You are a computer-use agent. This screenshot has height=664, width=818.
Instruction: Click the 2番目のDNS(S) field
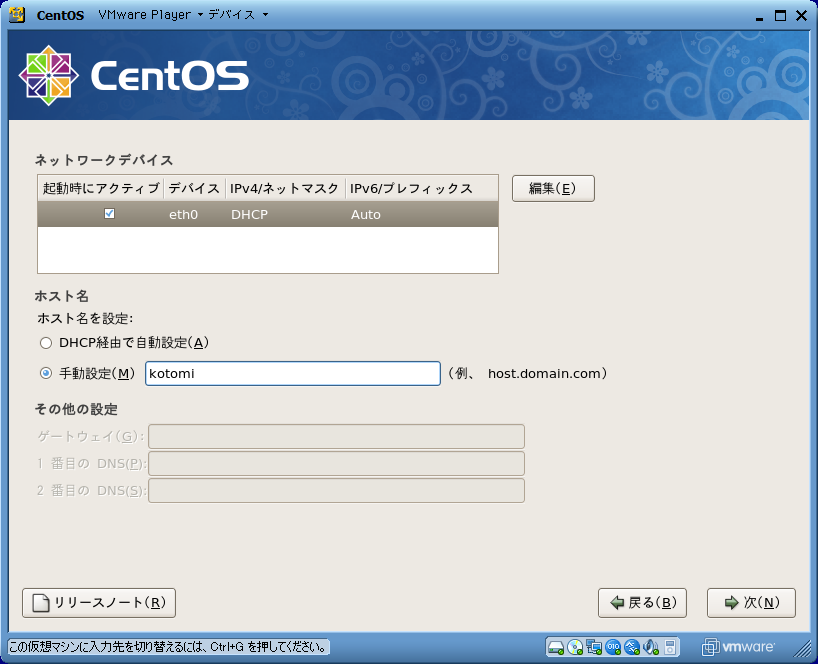tap(336, 491)
